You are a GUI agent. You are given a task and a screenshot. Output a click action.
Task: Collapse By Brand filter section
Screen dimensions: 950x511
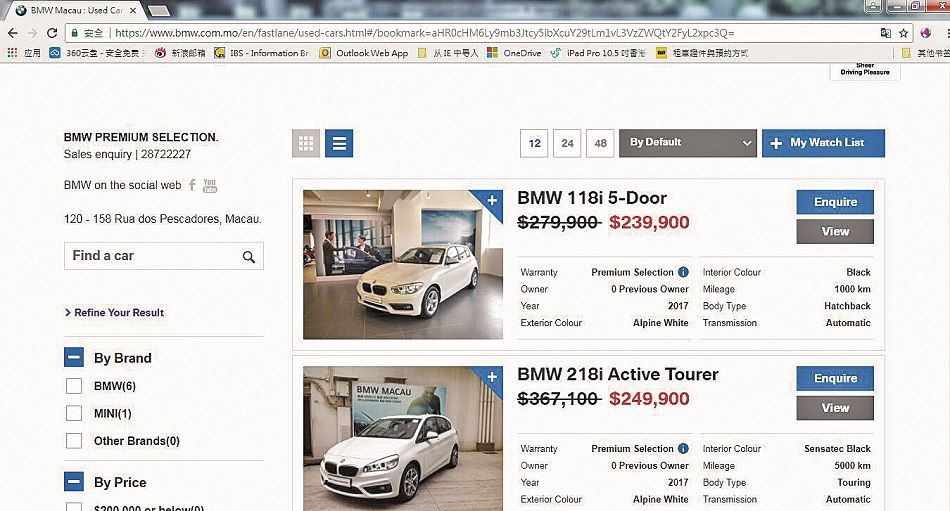click(x=74, y=358)
